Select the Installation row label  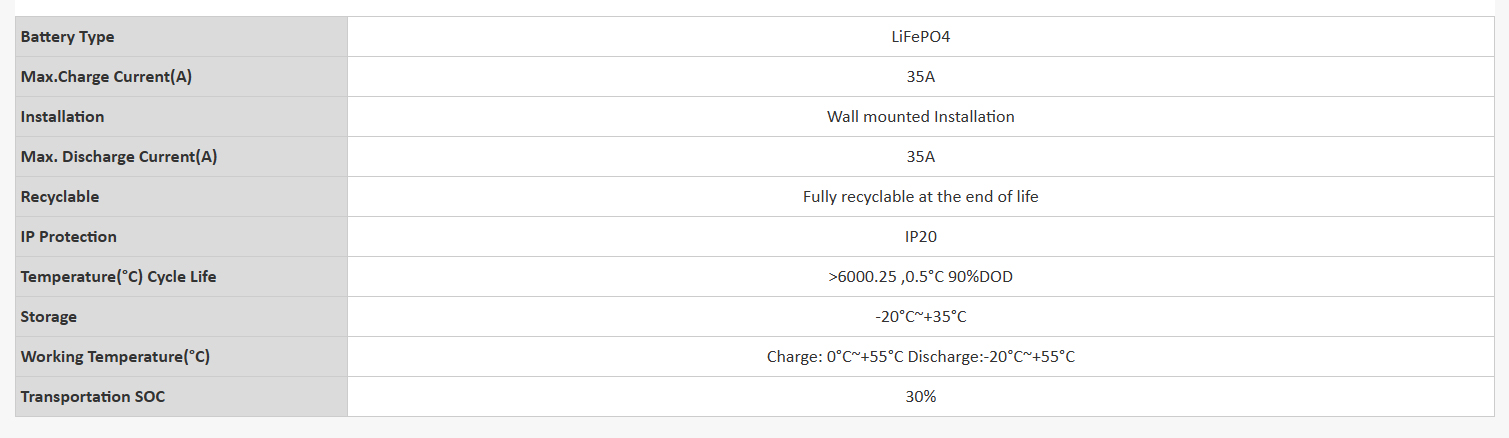pyautogui.click(x=62, y=117)
